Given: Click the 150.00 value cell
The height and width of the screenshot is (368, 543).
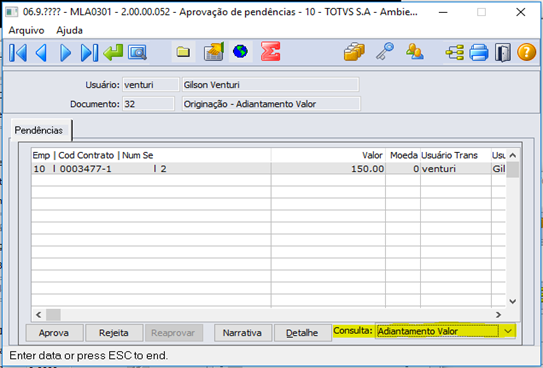Looking at the screenshot, I should pos(328,169).
